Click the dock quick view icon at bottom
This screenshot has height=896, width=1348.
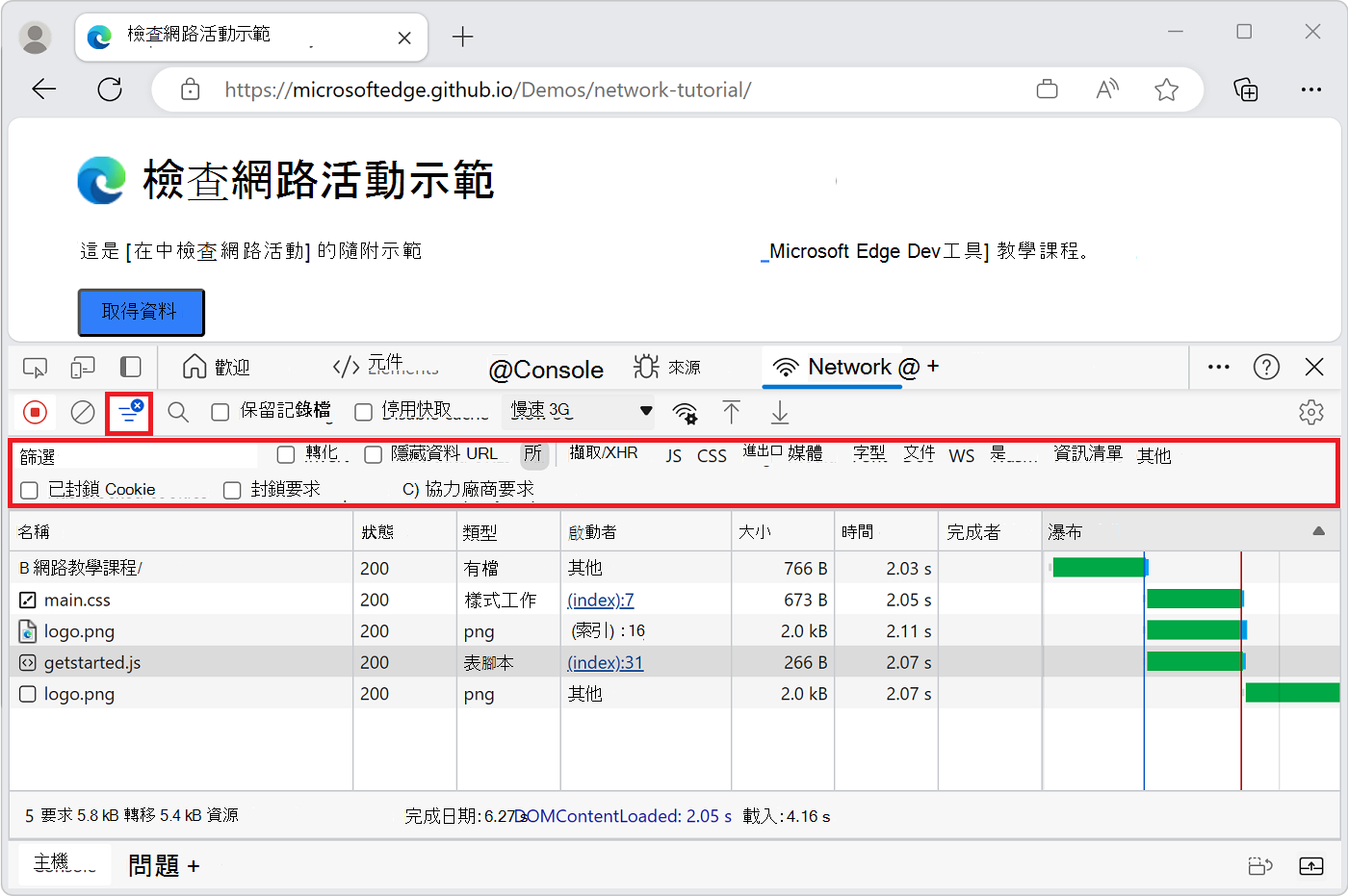[x=1260, y=866]
